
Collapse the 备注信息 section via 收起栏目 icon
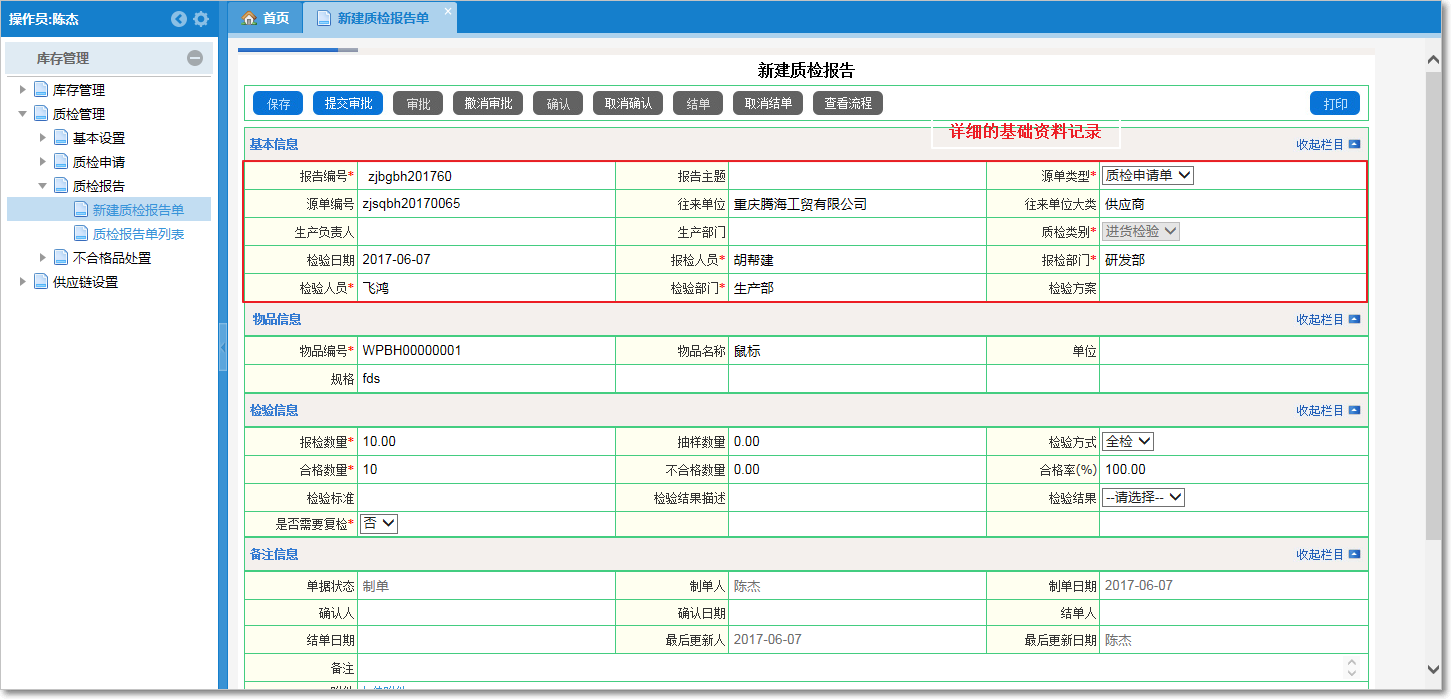[1354, 554]
